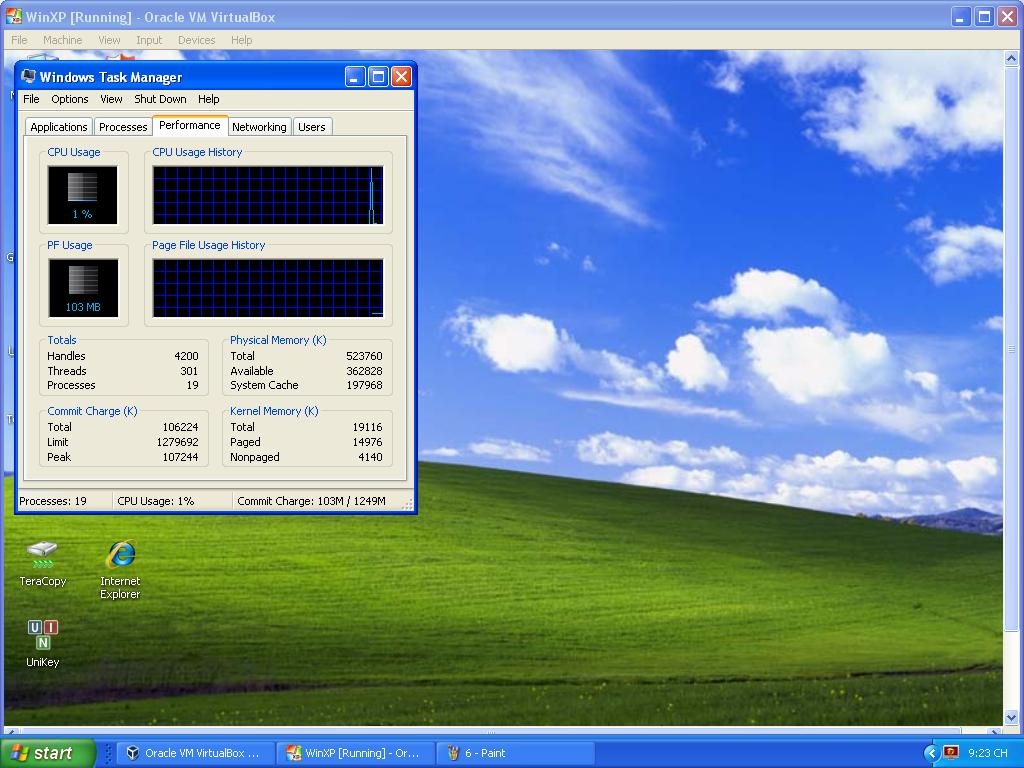Screen dimensions: 1024x768
Task: Click the red system tray icon
Action: point(951,753)
